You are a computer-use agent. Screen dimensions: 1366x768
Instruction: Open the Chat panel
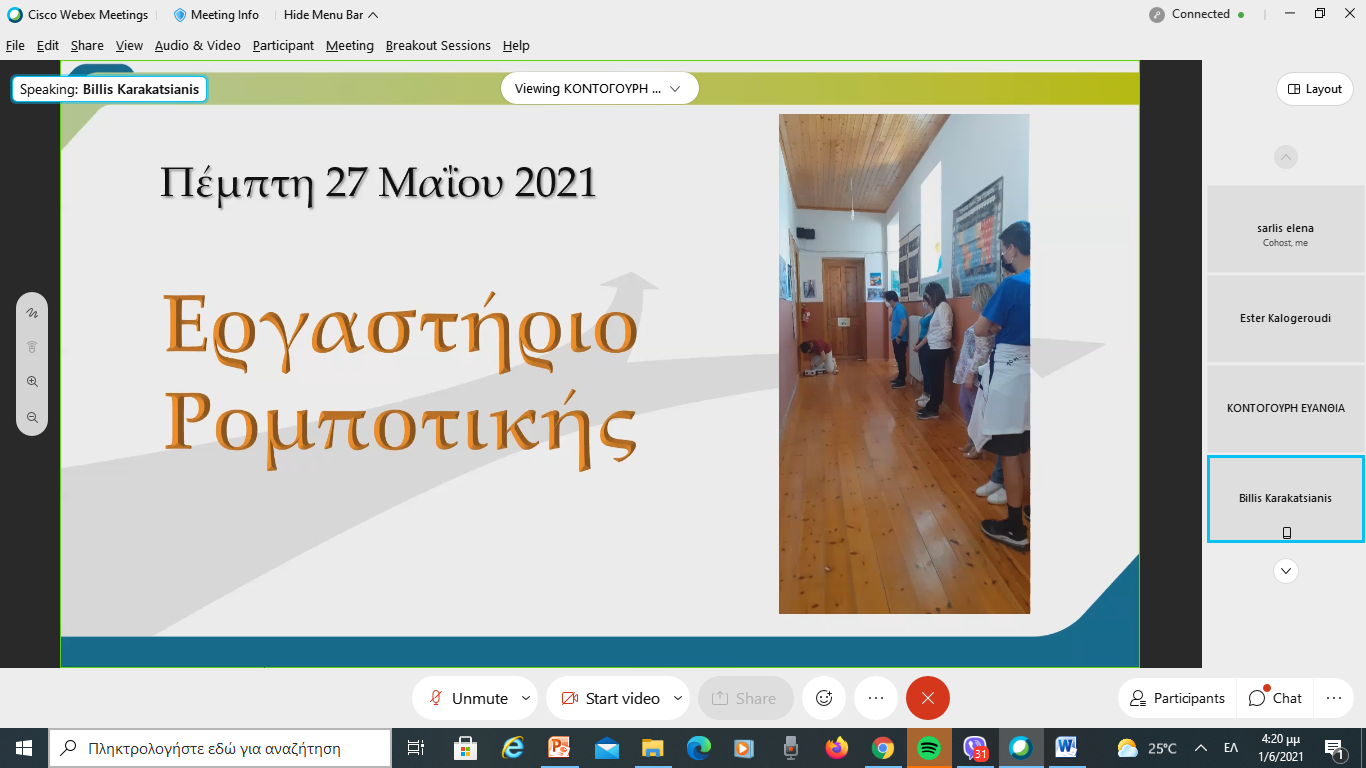pyautogui.click(x=1276, y=698)
